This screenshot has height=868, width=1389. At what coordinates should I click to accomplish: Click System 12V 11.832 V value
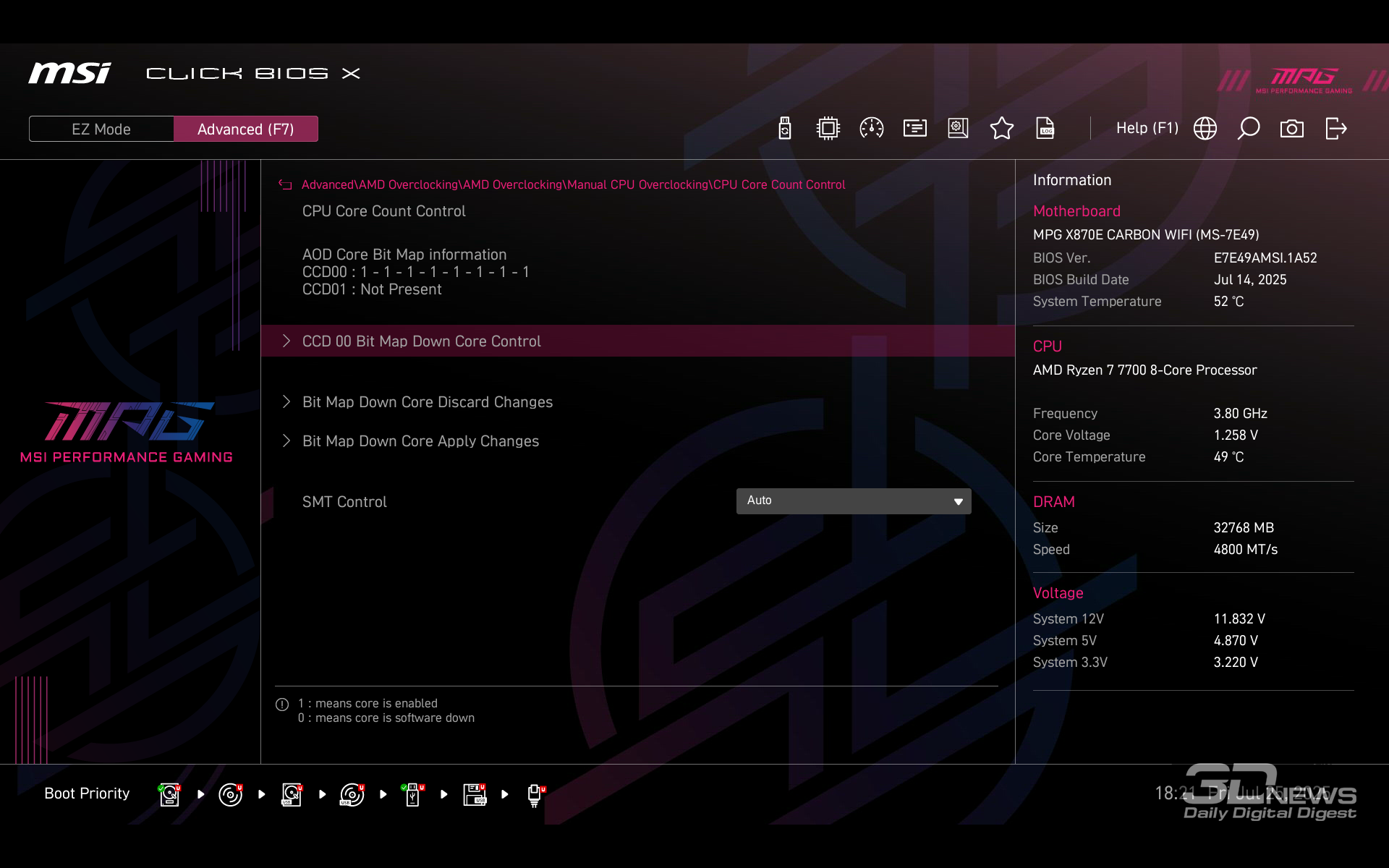click(1239, 619)
